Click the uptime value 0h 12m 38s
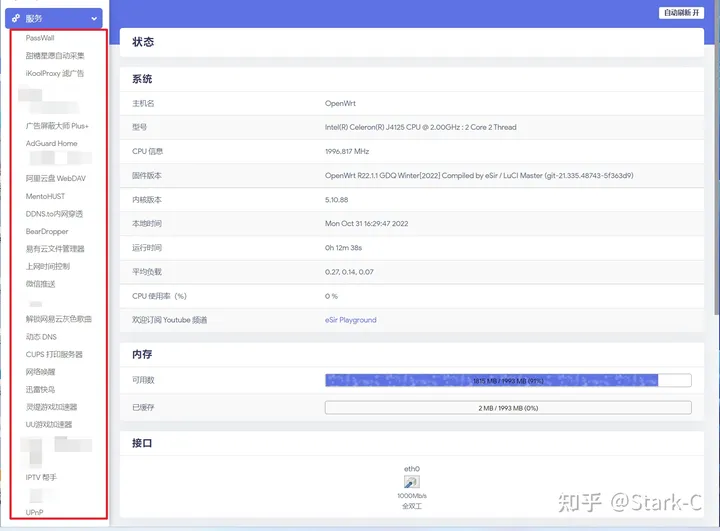This screenshot has width=720, height=531. pyautogui.click(x=343, y=248)
